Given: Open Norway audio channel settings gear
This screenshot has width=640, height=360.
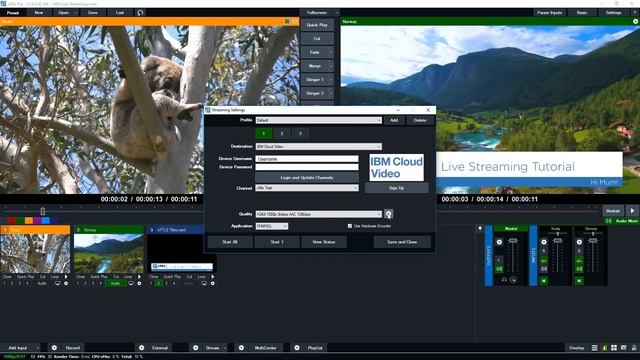Looking at the screenshot, I should (579, 242).
